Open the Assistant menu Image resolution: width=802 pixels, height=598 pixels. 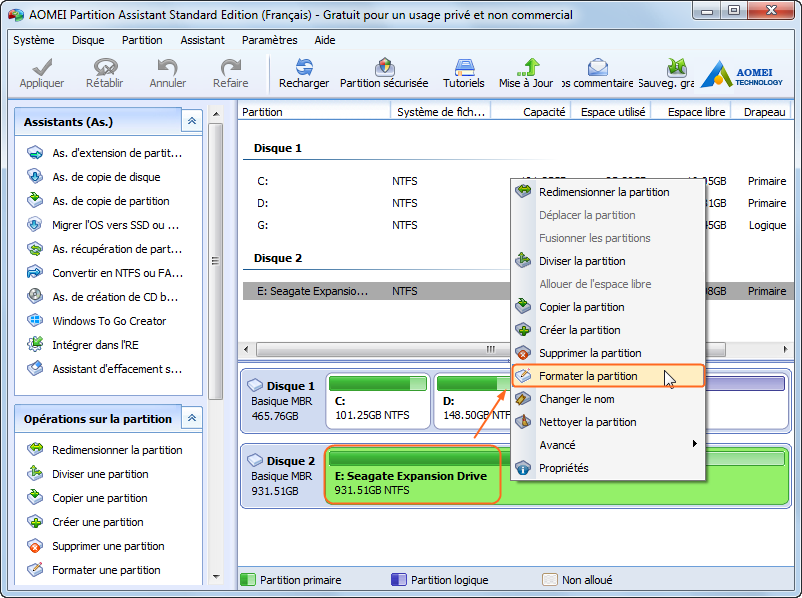203,40
